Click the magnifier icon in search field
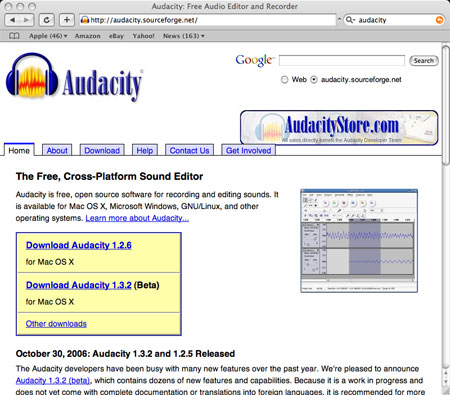 pyautogui.click(x=350, y=20)
